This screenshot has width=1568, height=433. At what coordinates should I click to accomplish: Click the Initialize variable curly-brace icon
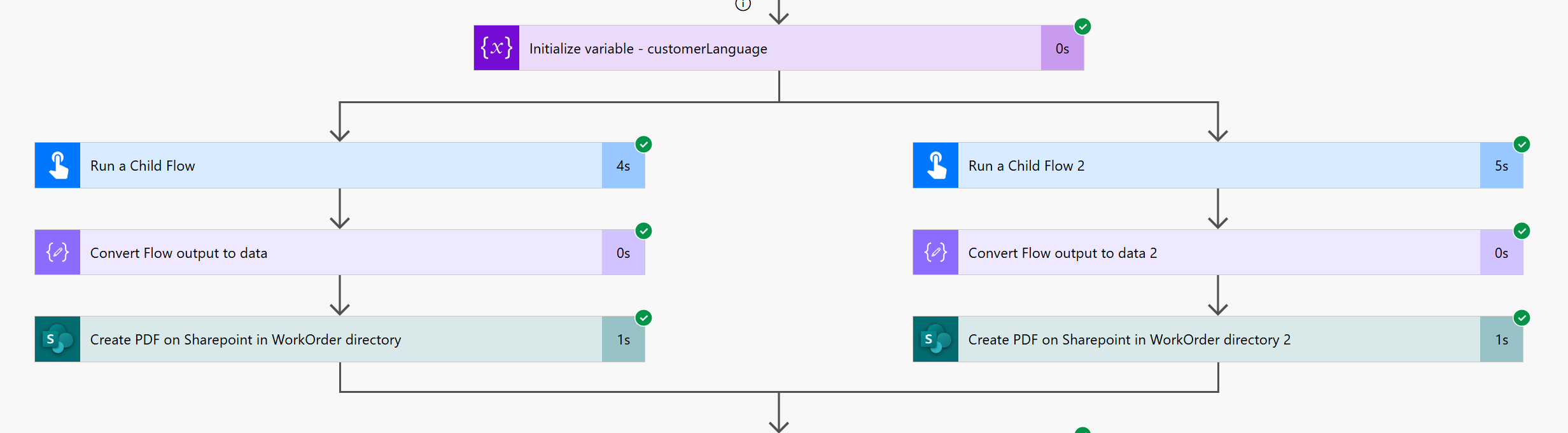pyautogui.click(x=496, y=48)
